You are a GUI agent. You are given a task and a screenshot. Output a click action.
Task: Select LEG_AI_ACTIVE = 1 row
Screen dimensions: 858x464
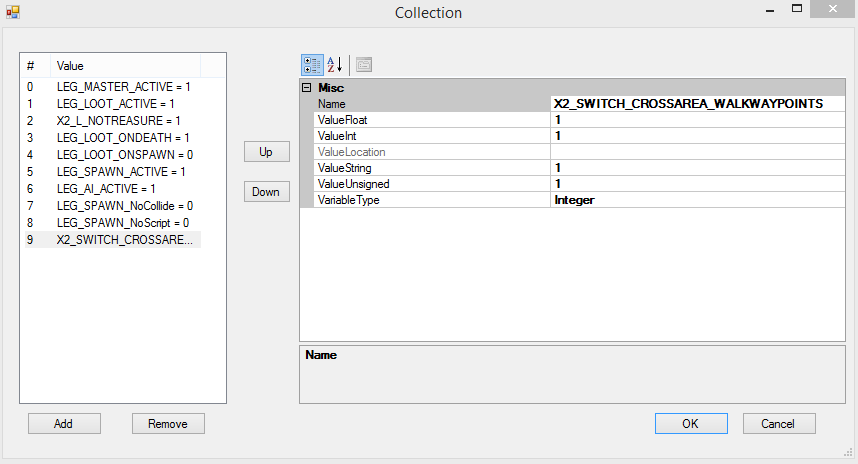113,188
